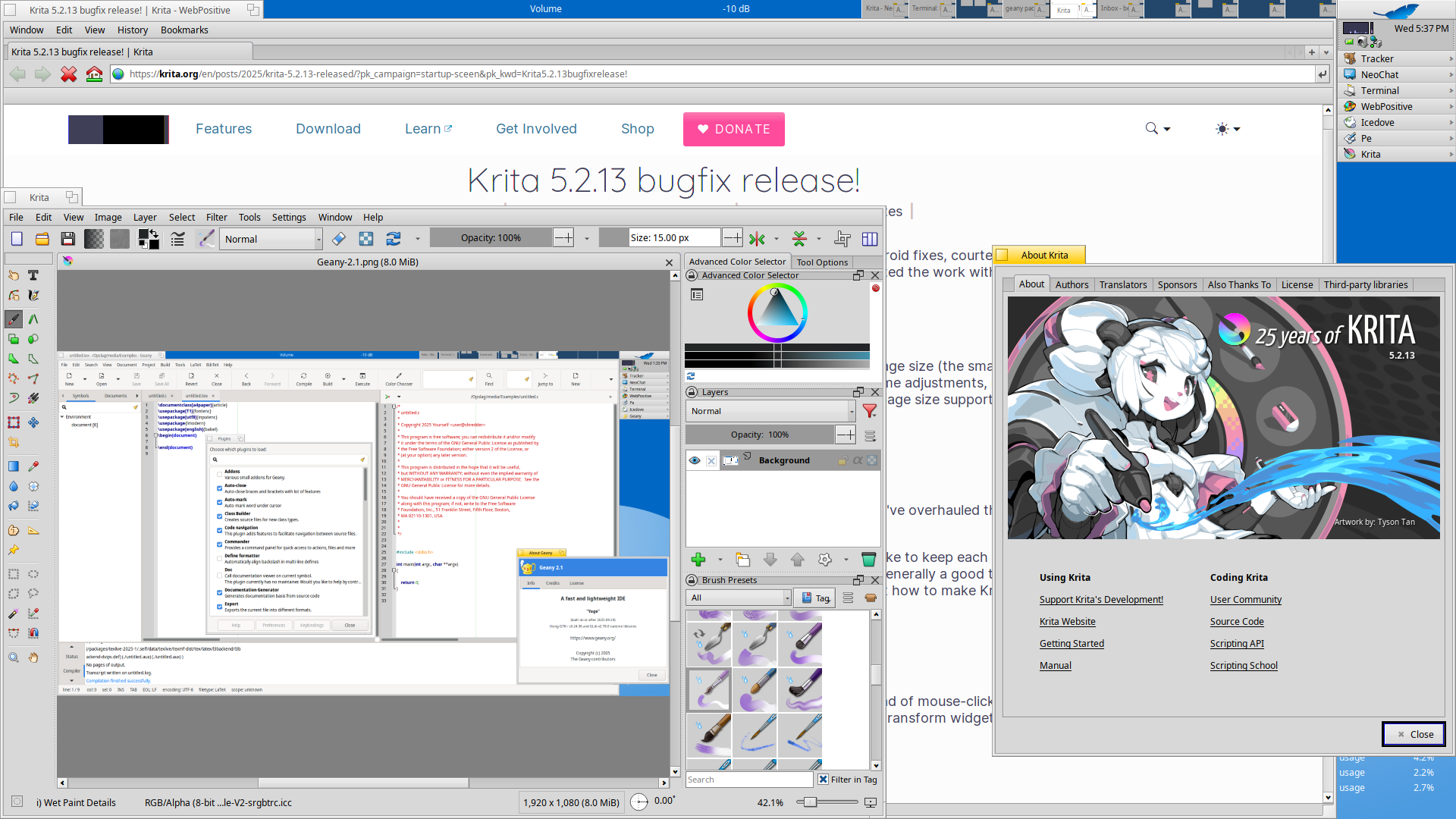Select the Zoom tool magnifier
This screenshot has height=819, width=1456.
14,657
